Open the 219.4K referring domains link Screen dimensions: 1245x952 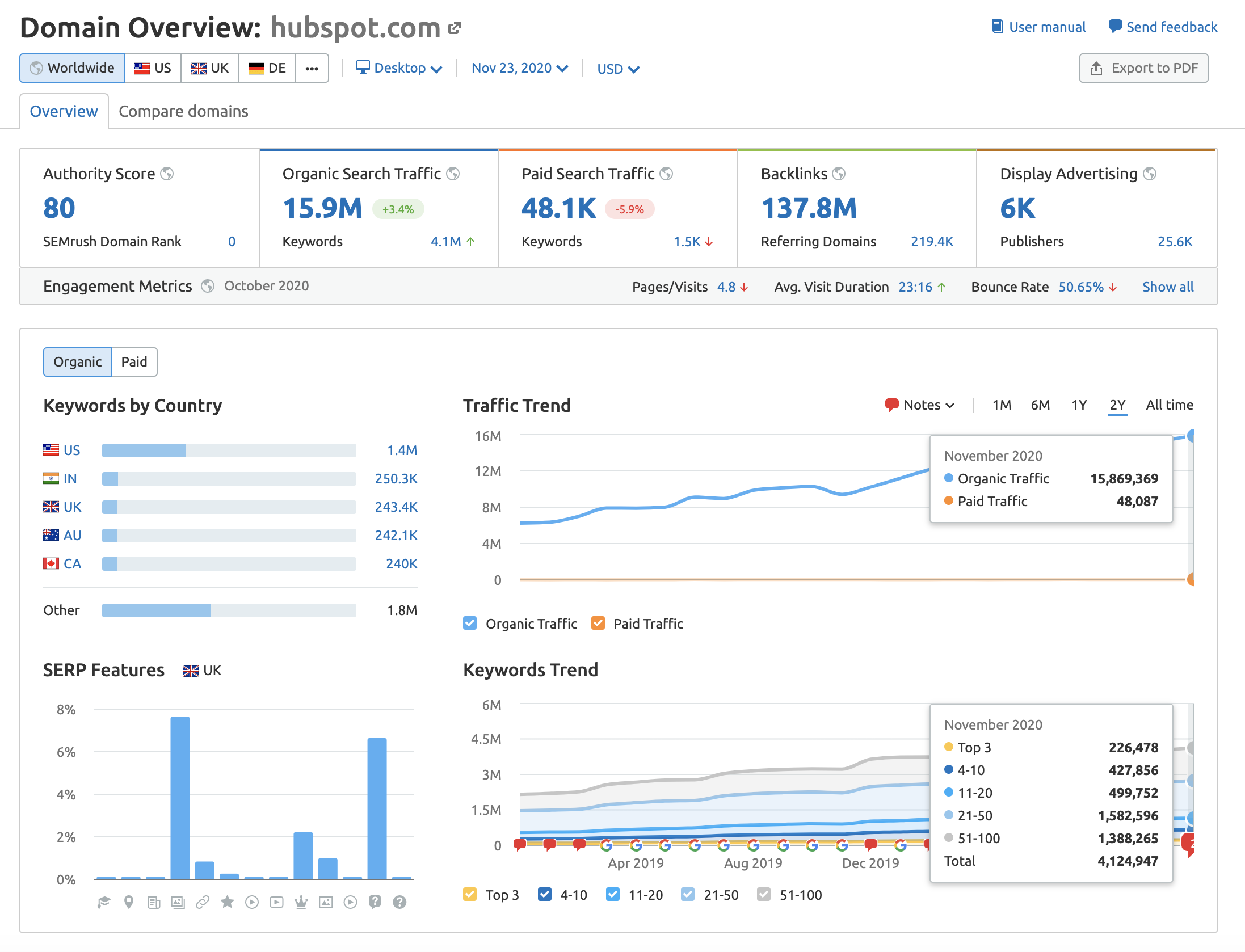(x=932, y=242)
